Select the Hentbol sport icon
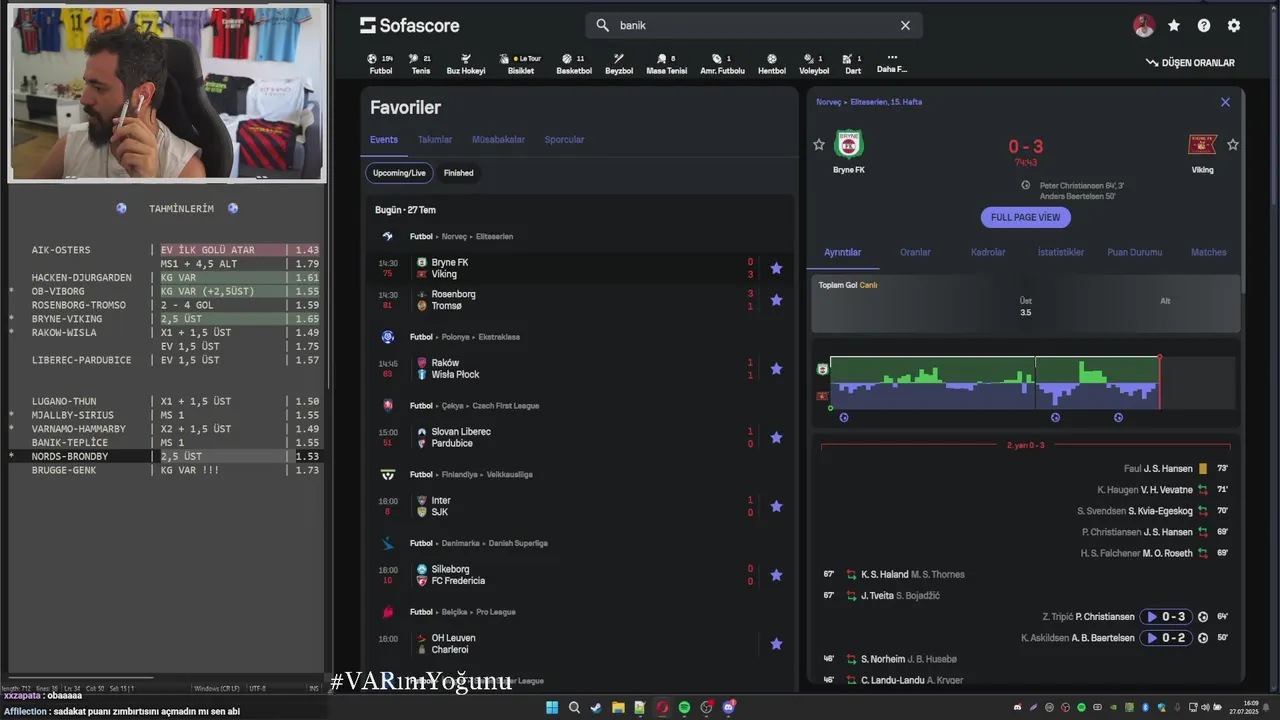The width and height of the screenshot is (1280, 720). 772,64
